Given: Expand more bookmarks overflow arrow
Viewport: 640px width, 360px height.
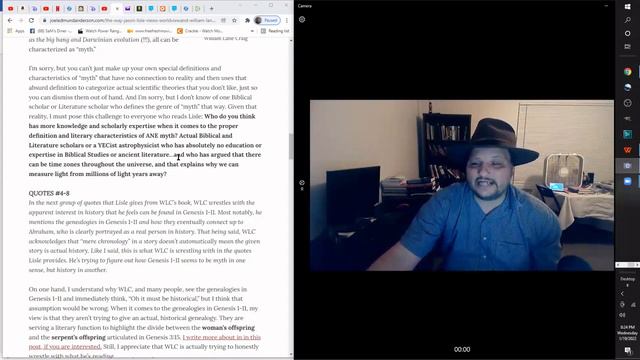Looking at the screenshot, I should [x=252, y=31].
